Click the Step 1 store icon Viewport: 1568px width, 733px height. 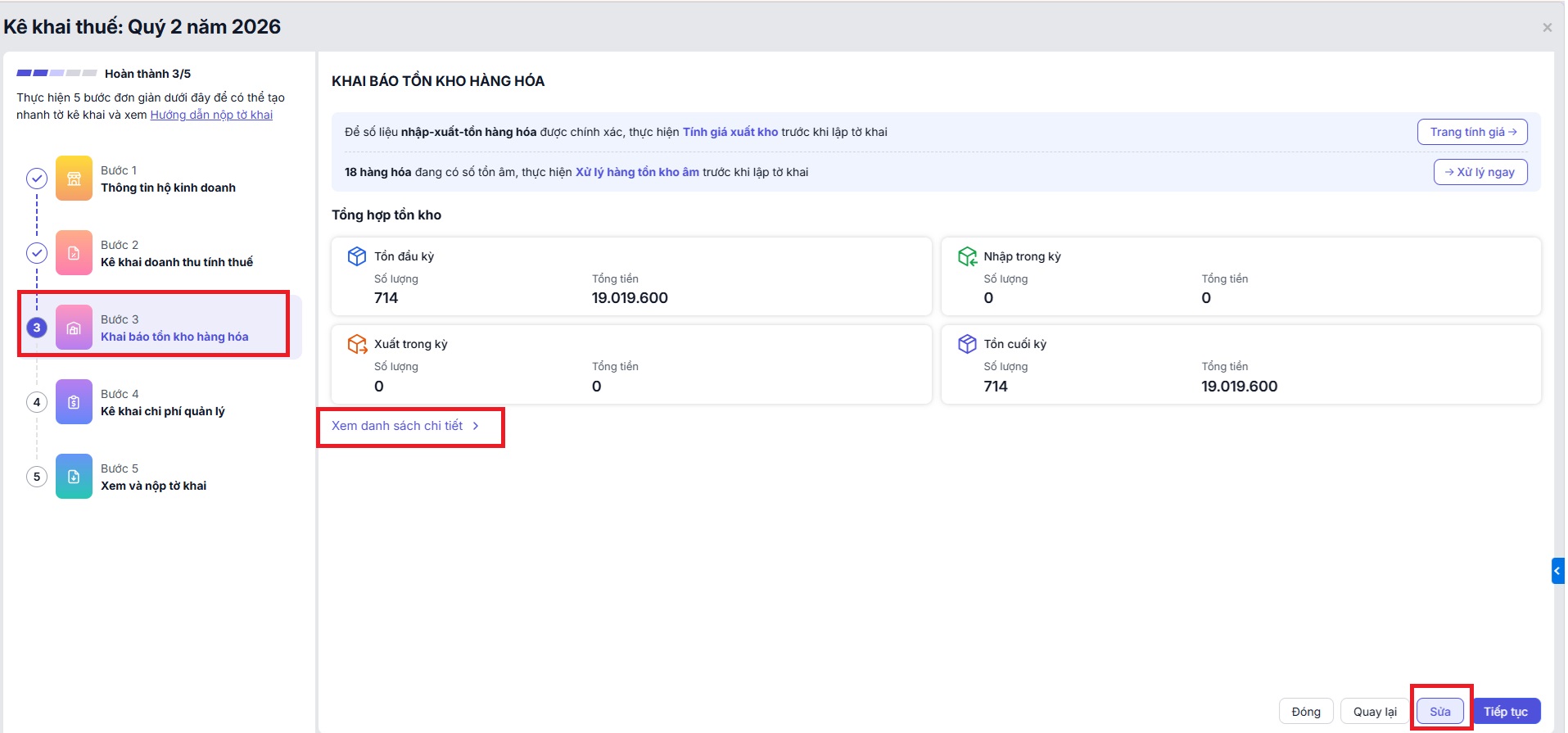(x=74, y=179)
